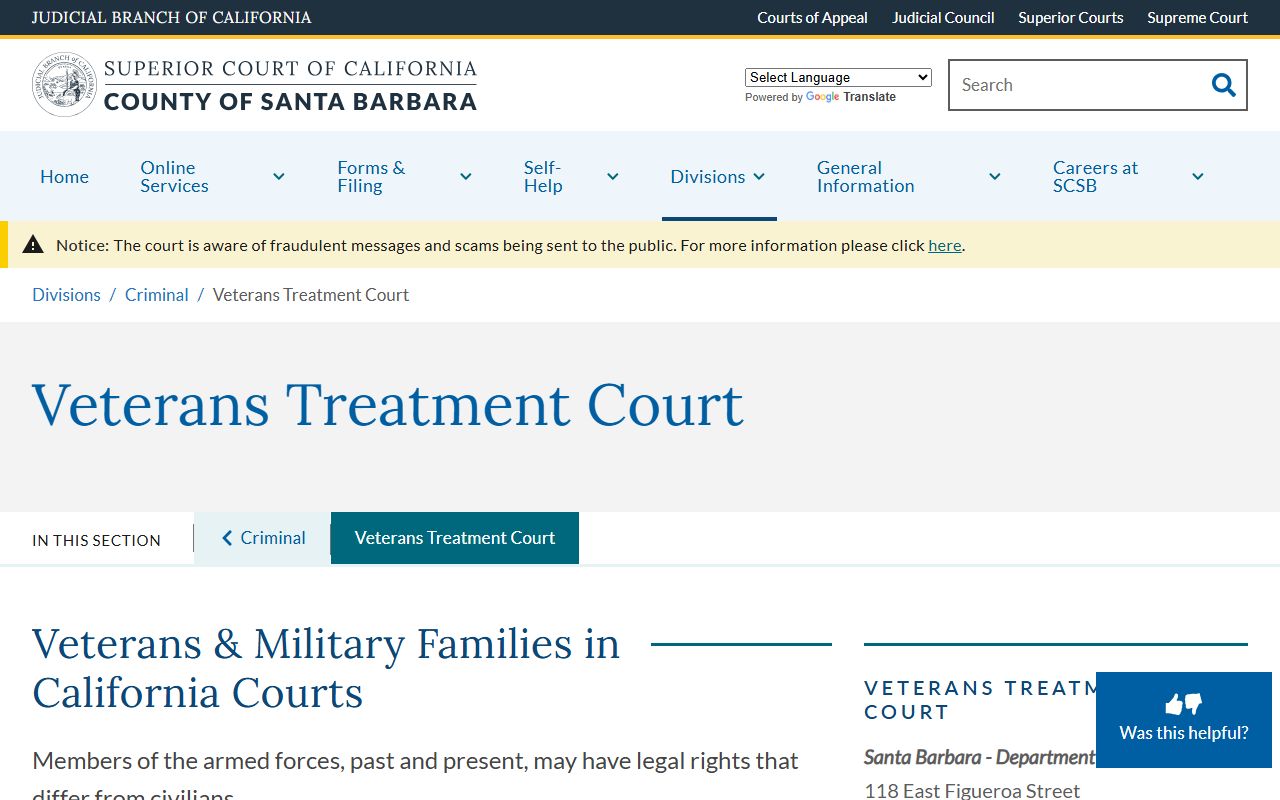Open the Superior Courts link
The height and width of the screenshot is (800, 1280).
point(1071,18)
